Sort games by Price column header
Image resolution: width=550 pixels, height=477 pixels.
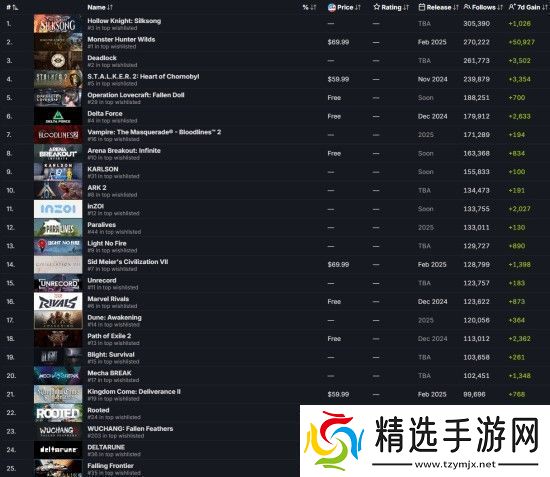tap(344, 7)
